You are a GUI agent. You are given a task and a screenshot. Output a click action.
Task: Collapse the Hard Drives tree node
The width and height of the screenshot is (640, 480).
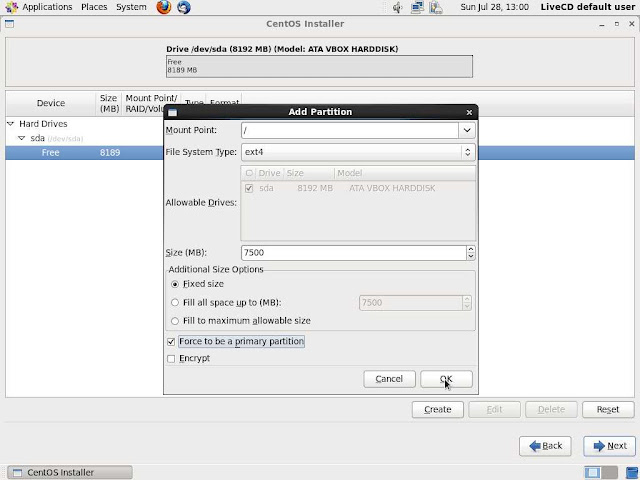11,123
